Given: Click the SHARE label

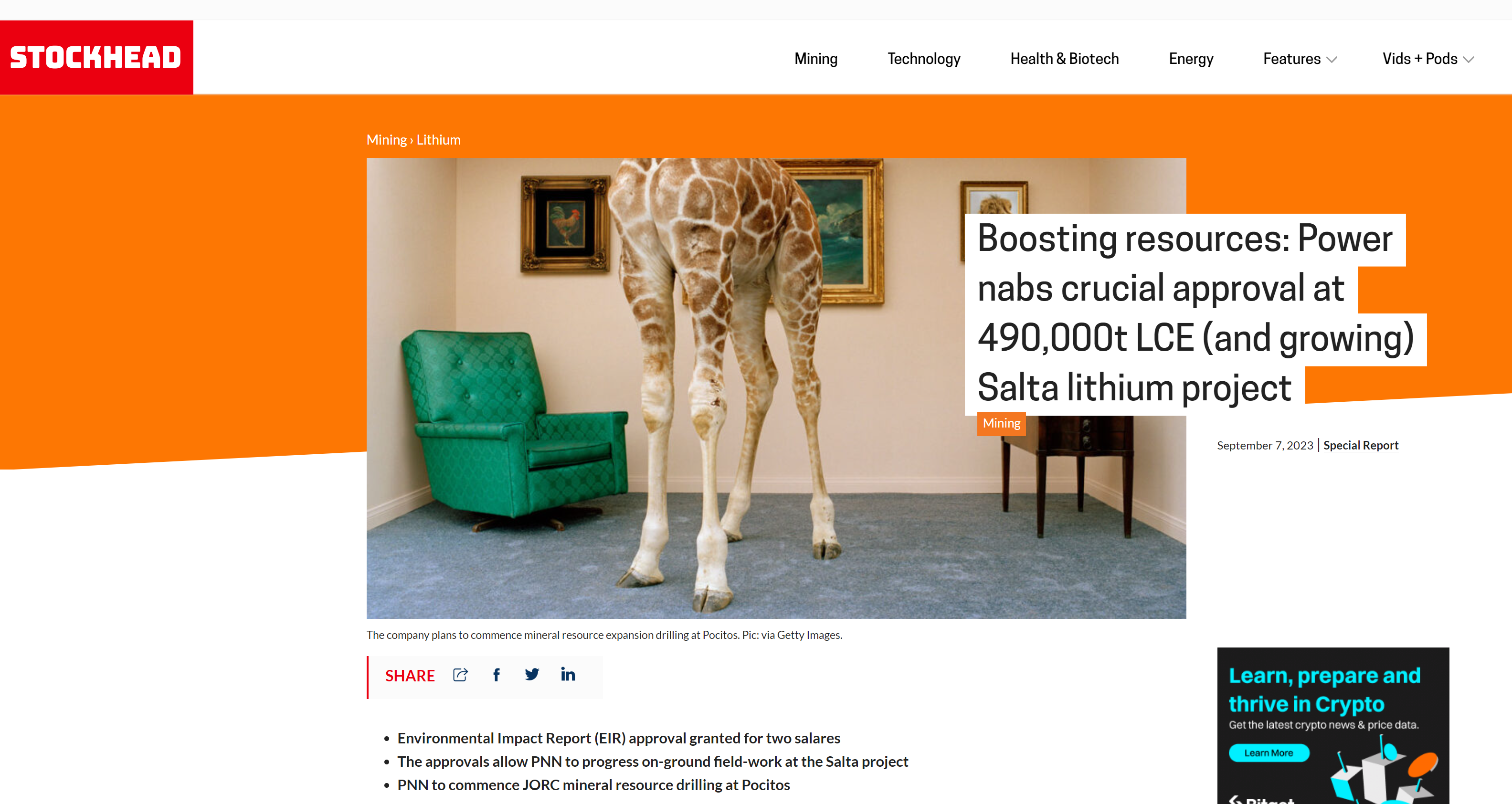Looking at the screenshot, I should [410, 676].
